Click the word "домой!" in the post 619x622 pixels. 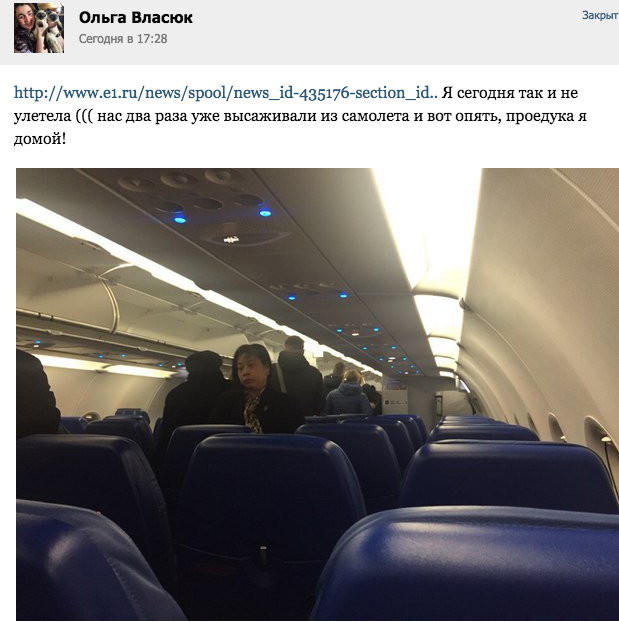click(40, 139)
